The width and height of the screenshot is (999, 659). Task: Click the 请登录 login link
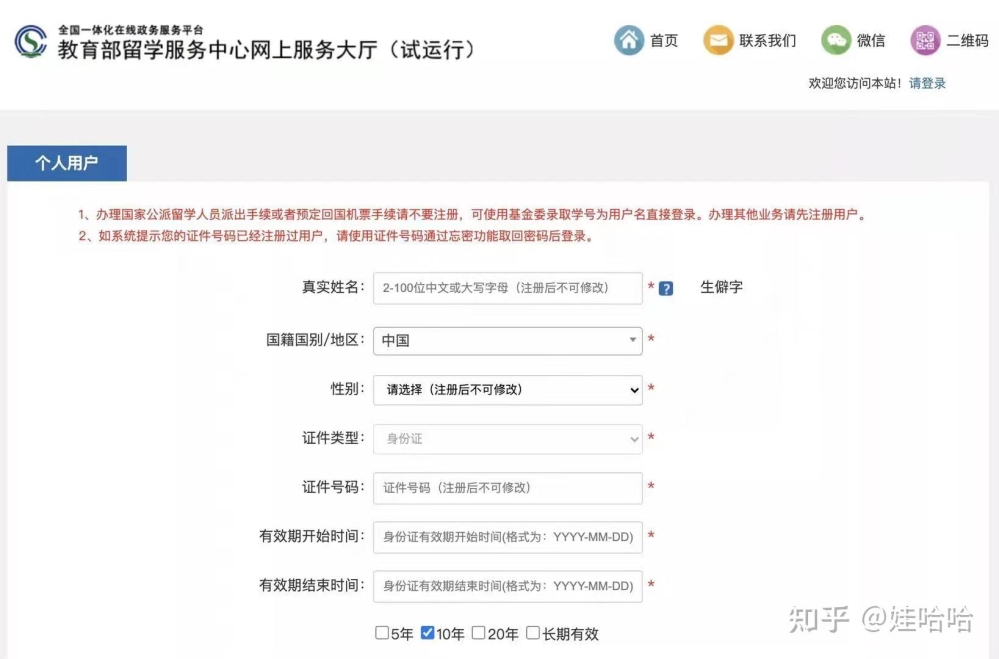(927, 83)
